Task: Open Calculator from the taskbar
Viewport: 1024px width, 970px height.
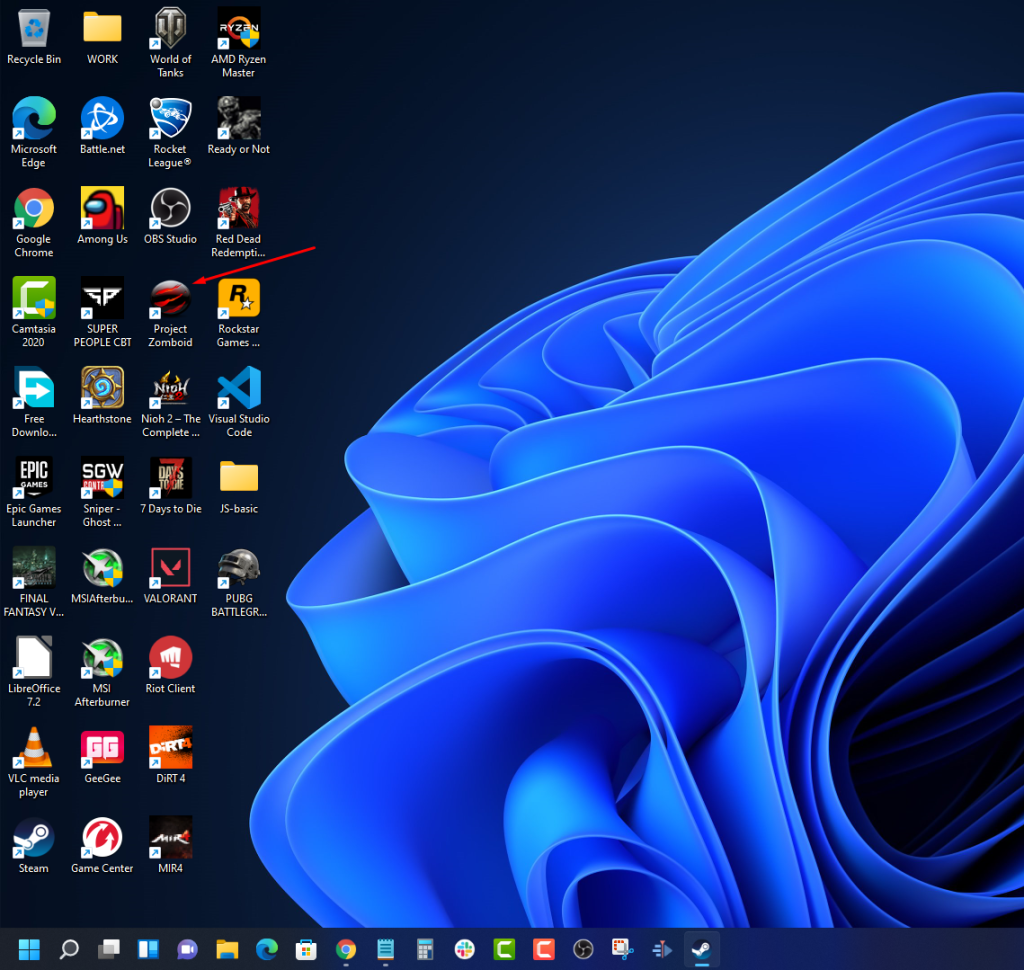Action: pyautogui.click(x=425, y=949)
